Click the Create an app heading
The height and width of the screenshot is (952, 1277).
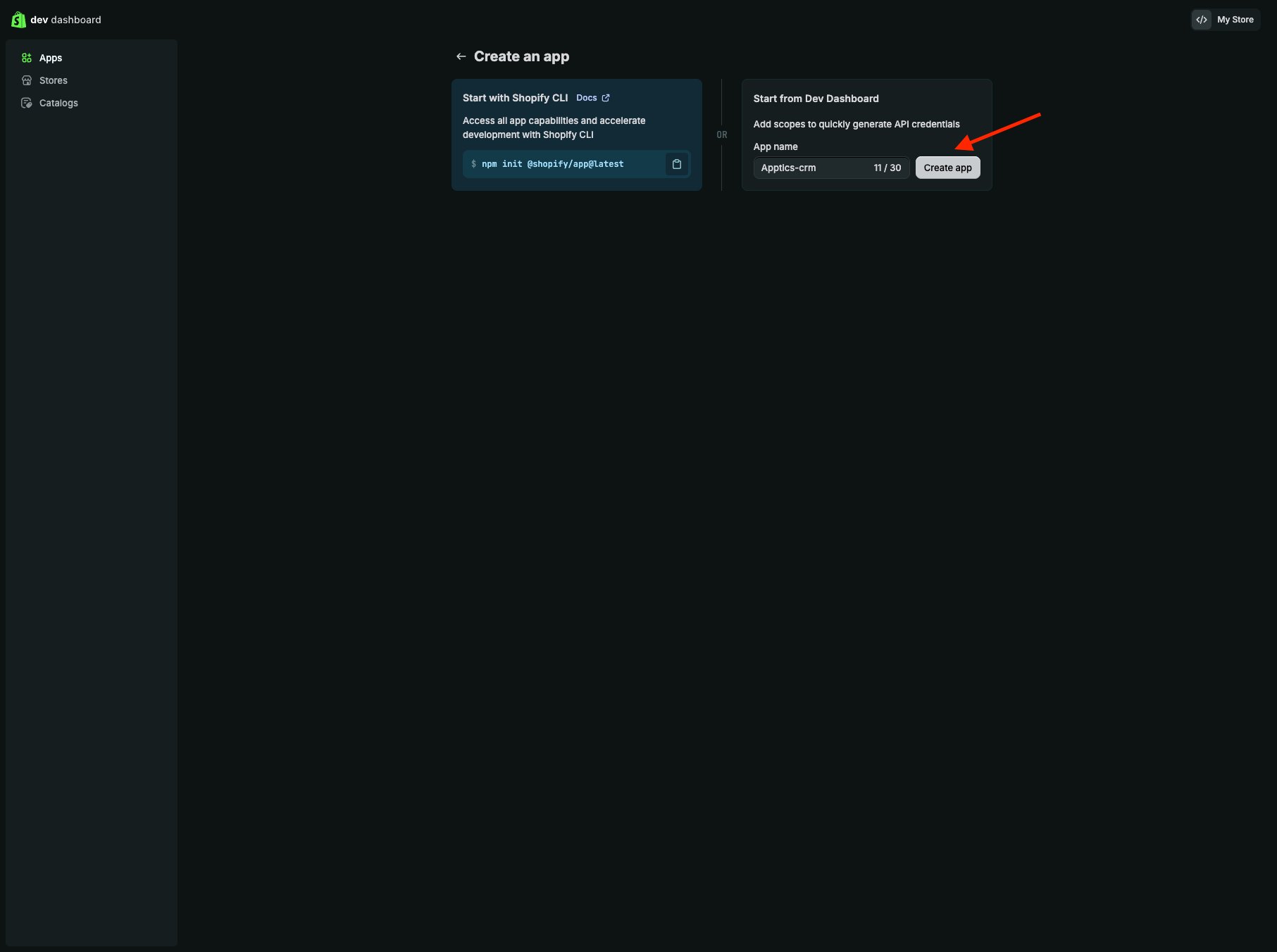click(x=521, y=56)
